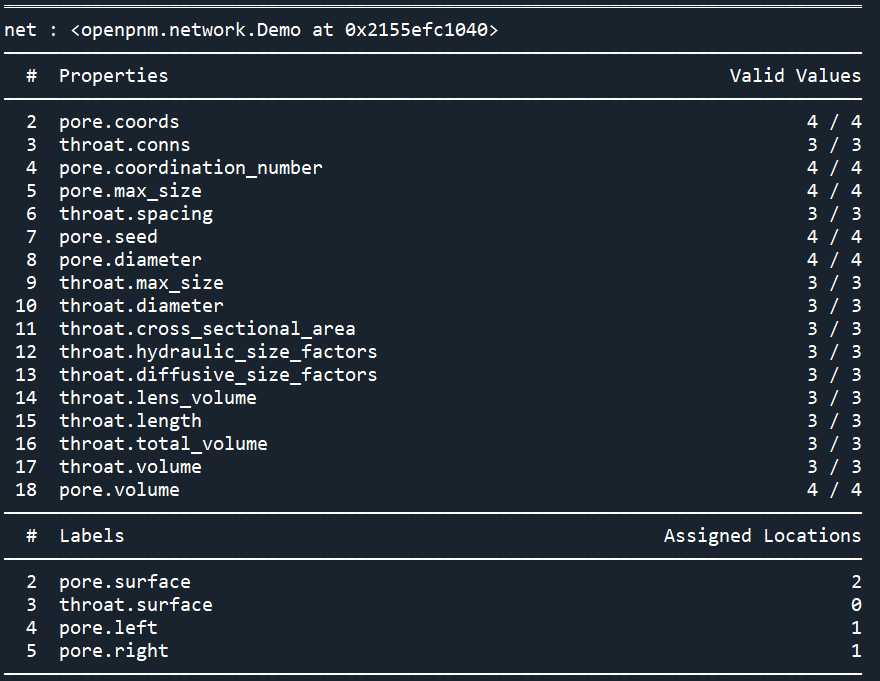Image resolution: width=880 pixels, height=681 pixels.
Task: Click the pore.seed property name
Action: pyautogui.click(x=108, y=237)
